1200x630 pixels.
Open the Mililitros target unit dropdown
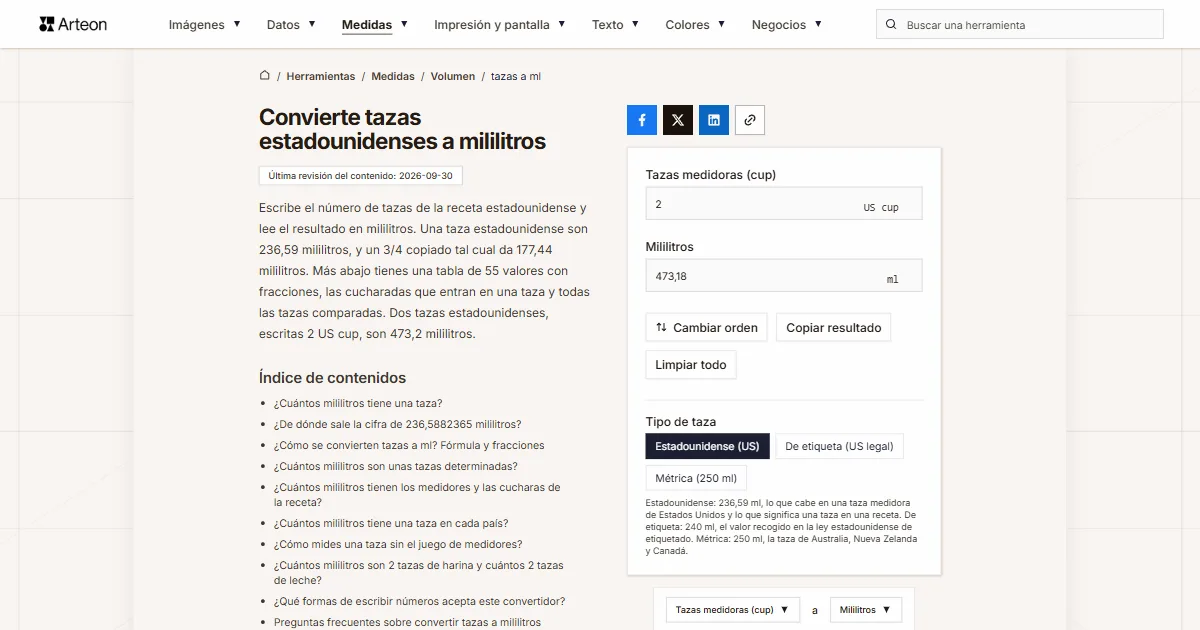coord(866,610)
